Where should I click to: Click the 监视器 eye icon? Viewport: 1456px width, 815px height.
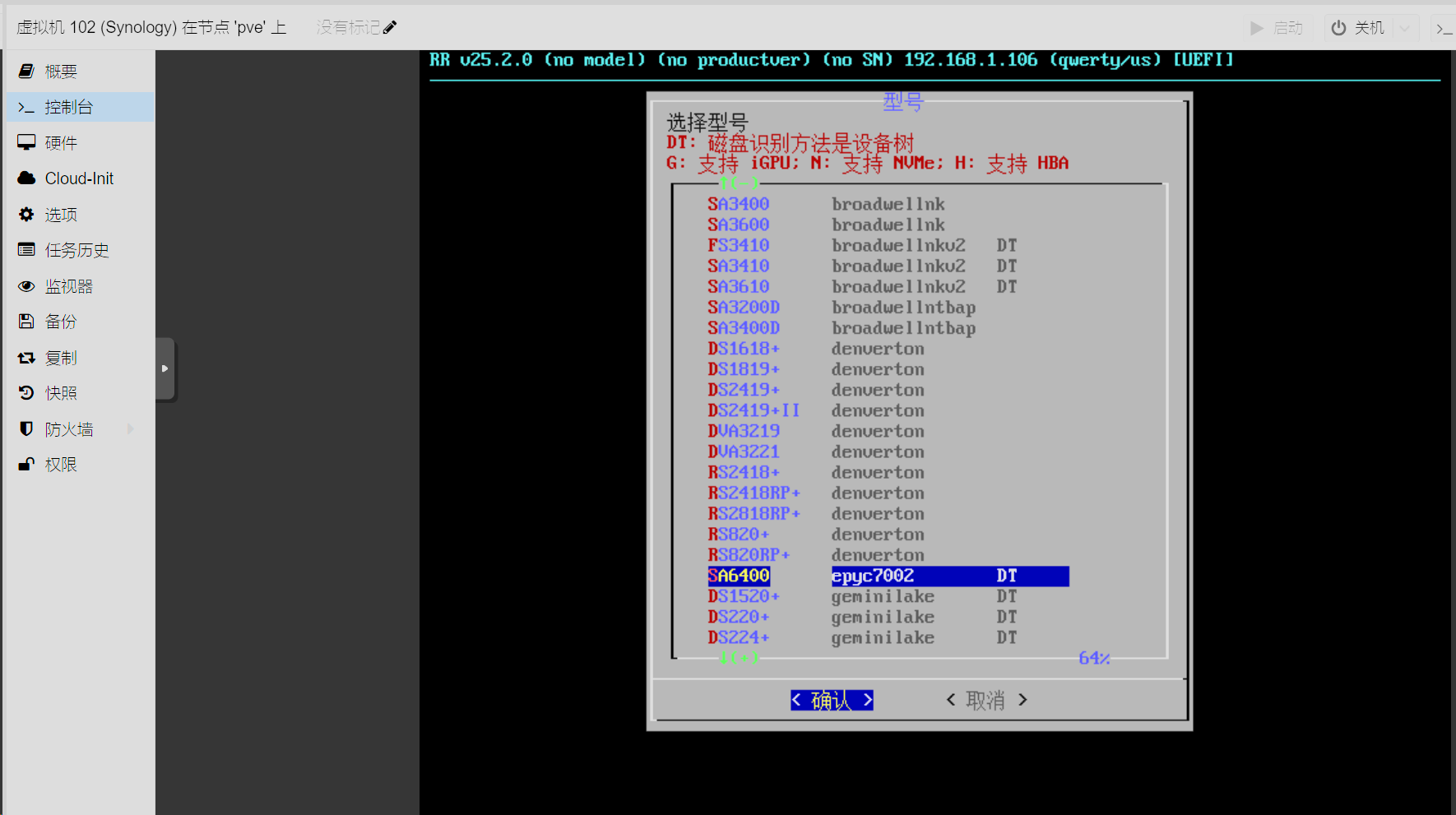click(x=26, y=286)
